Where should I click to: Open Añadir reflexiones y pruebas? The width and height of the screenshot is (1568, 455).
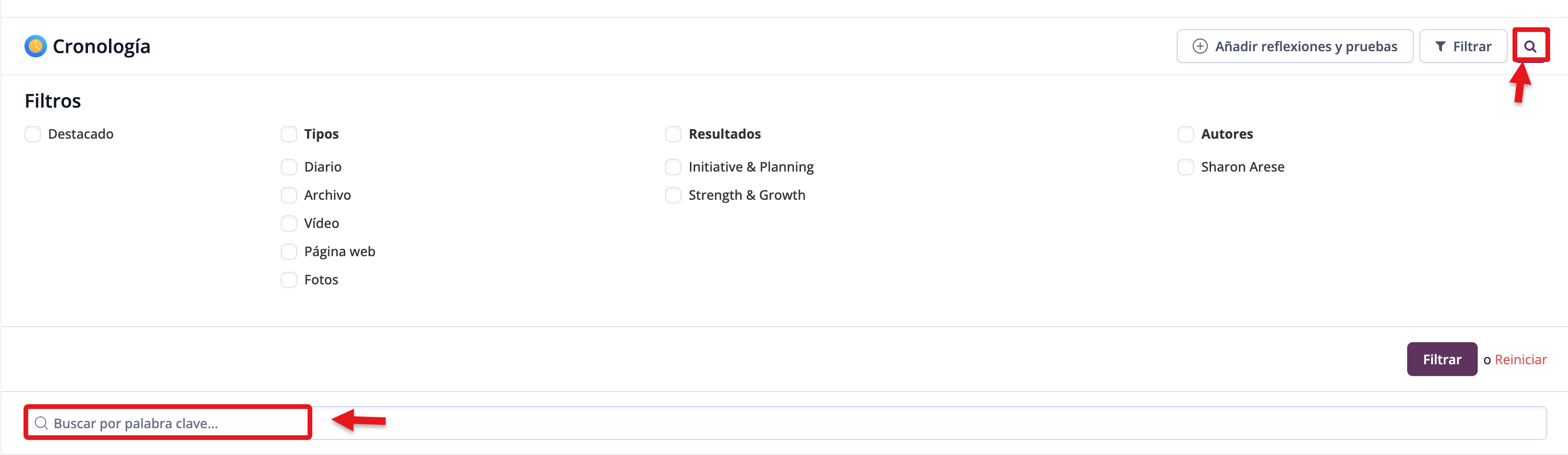[x=1294, y=46]
